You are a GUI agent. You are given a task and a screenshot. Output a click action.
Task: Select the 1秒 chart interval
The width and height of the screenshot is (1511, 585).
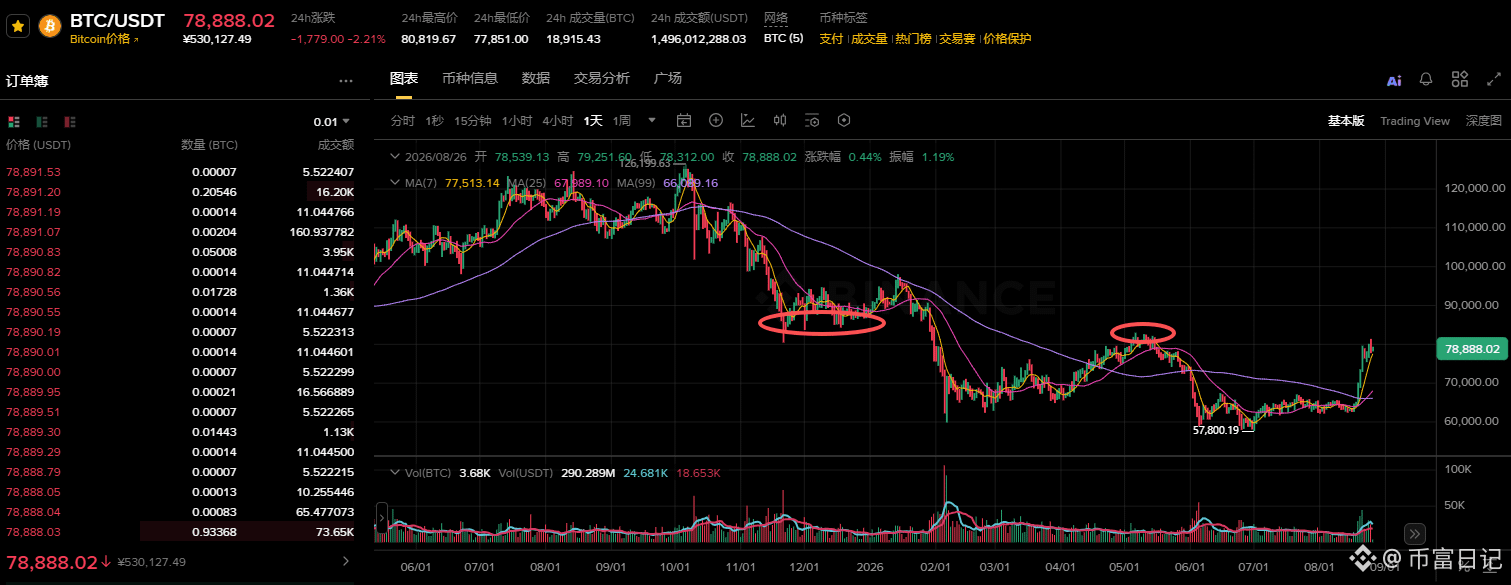(434, 121)
